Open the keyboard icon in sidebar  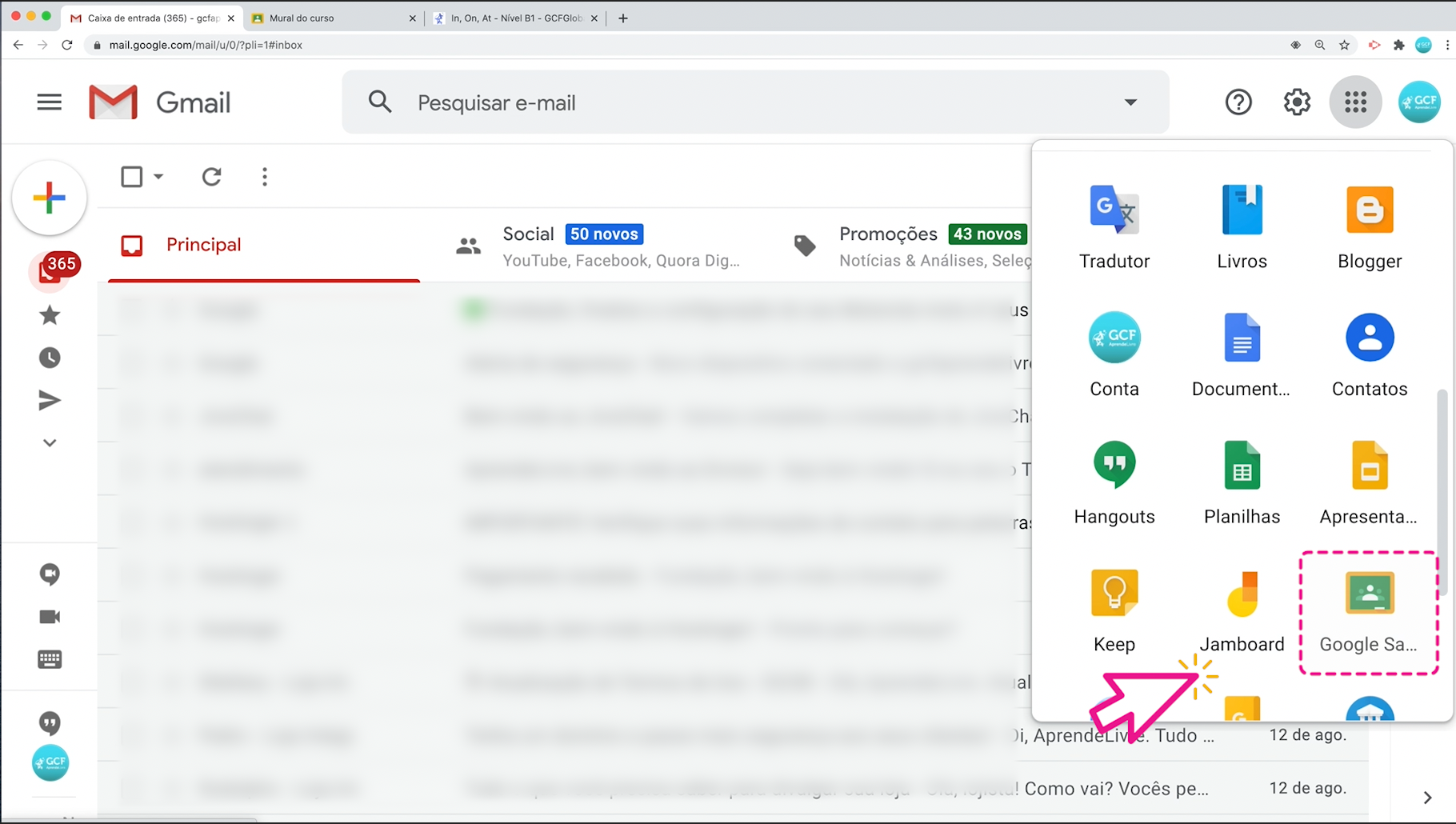click(50, 659)
